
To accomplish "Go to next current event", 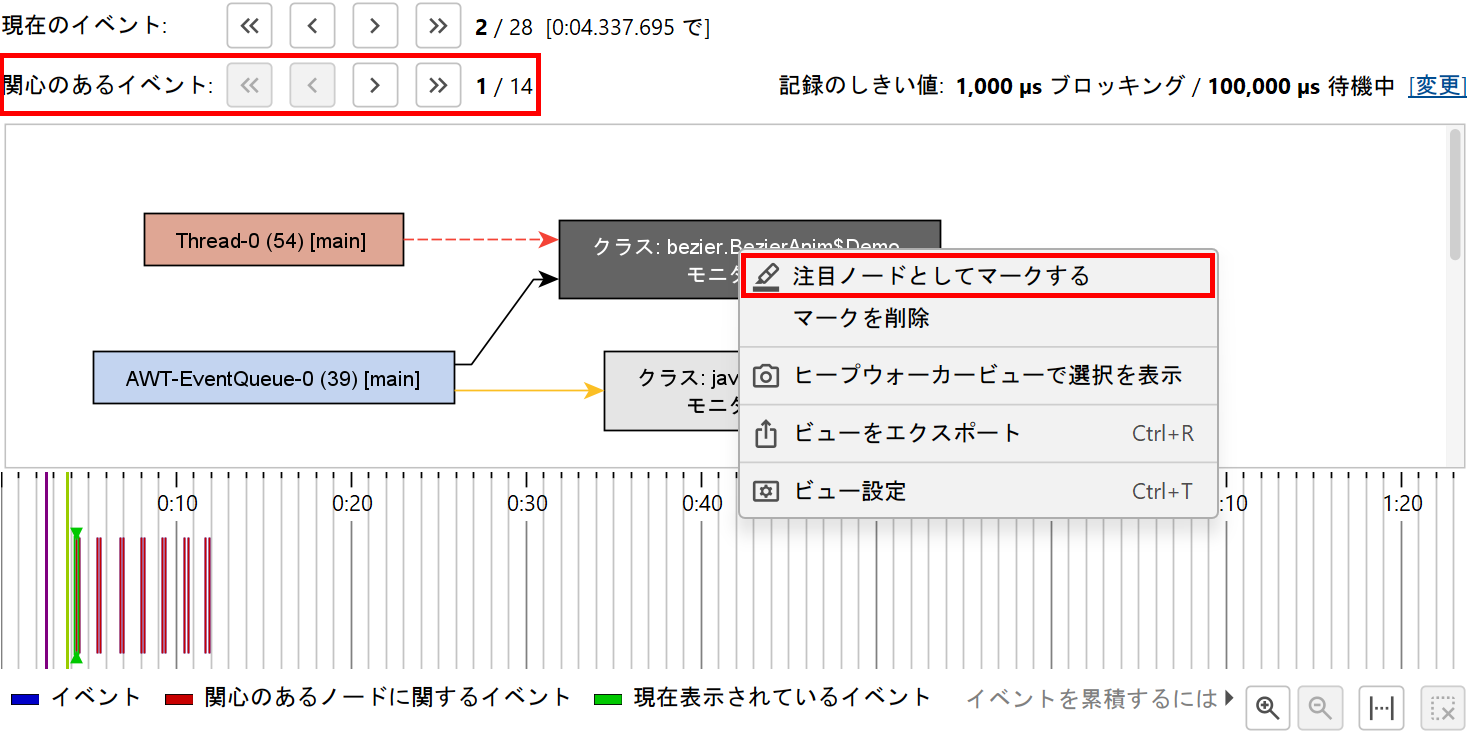I will click(x=375, y=26).
